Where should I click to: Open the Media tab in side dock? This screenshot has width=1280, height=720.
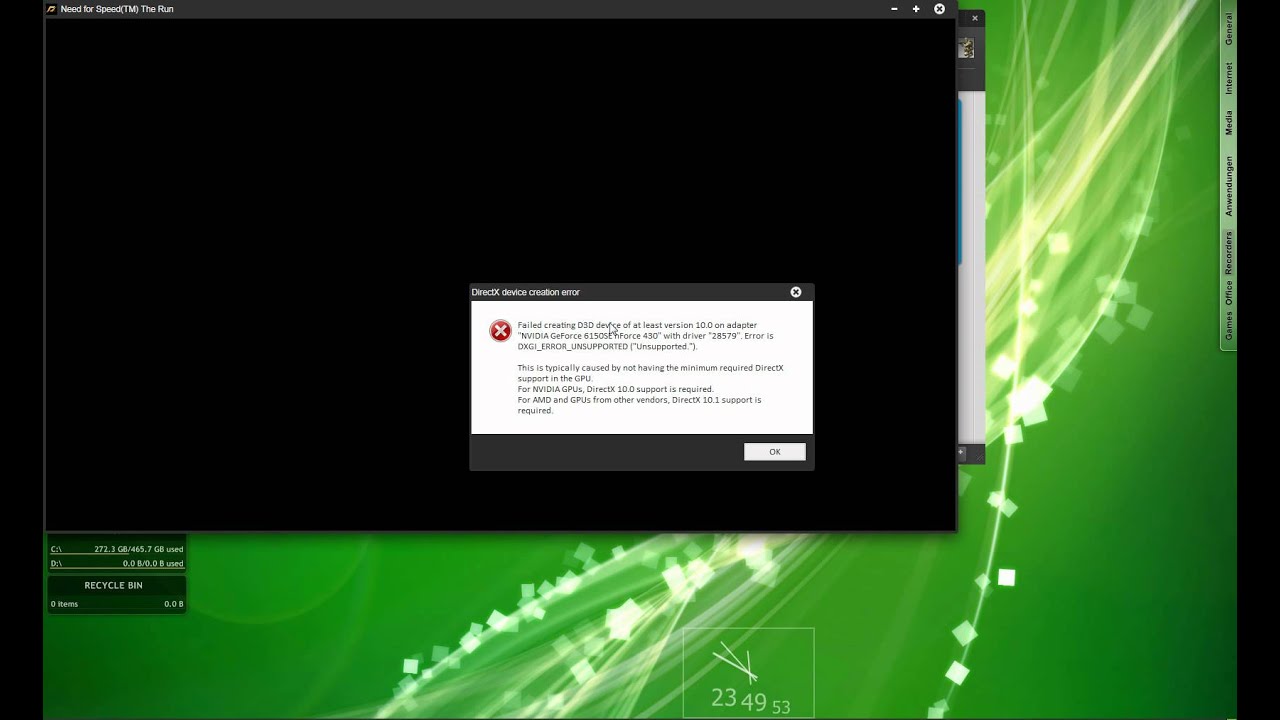click(1229, 123)
